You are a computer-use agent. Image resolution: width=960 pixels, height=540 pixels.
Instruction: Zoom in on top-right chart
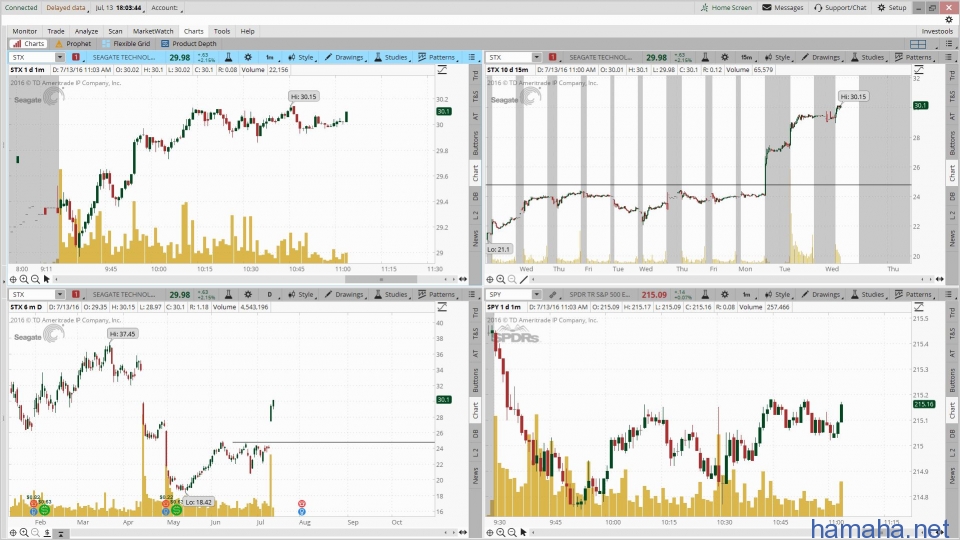click(501, 280)
